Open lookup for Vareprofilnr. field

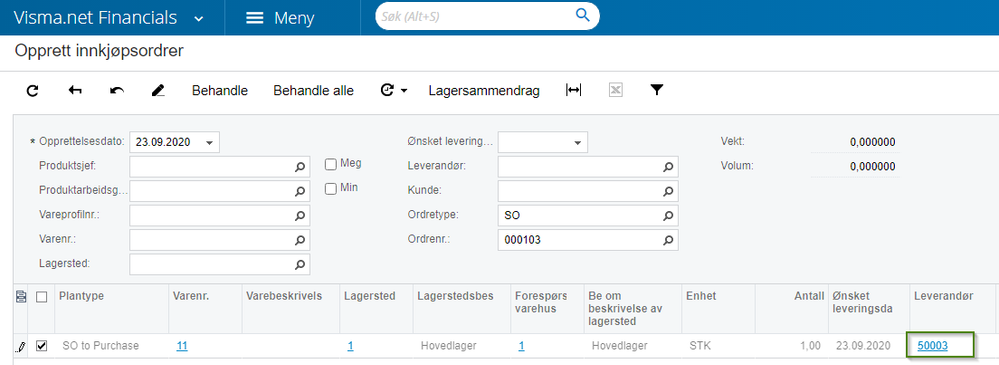299,216
